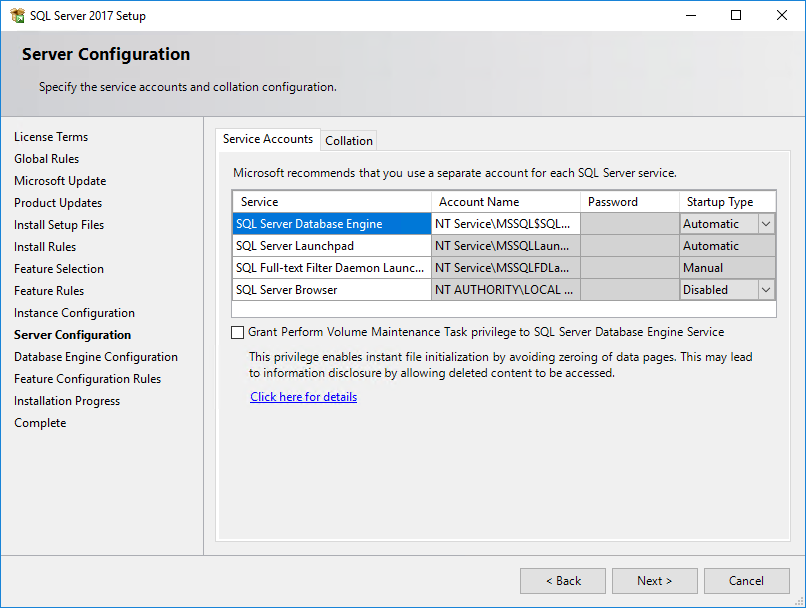Open Startup Type dropdown for Database Engine

766,224
